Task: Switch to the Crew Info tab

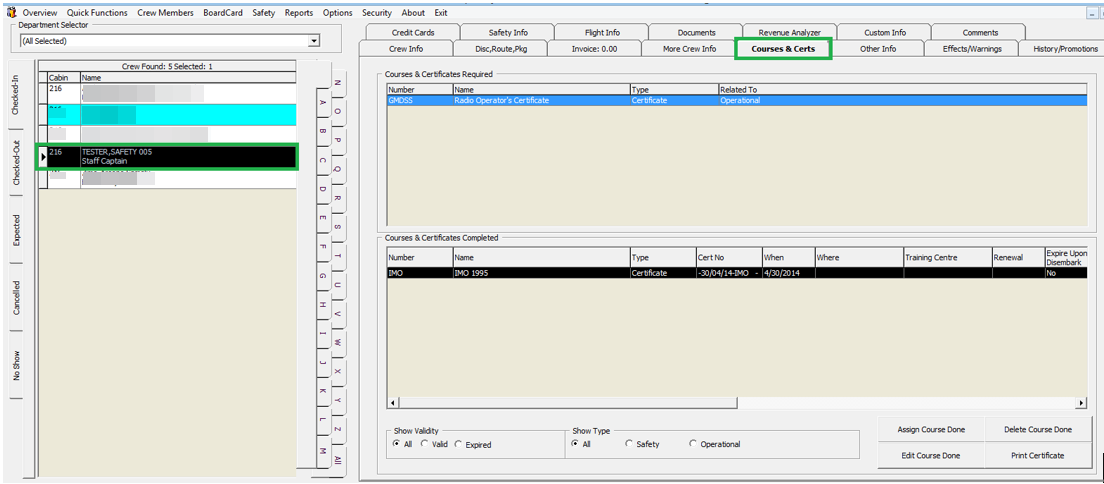Action: tap(406, 49)
